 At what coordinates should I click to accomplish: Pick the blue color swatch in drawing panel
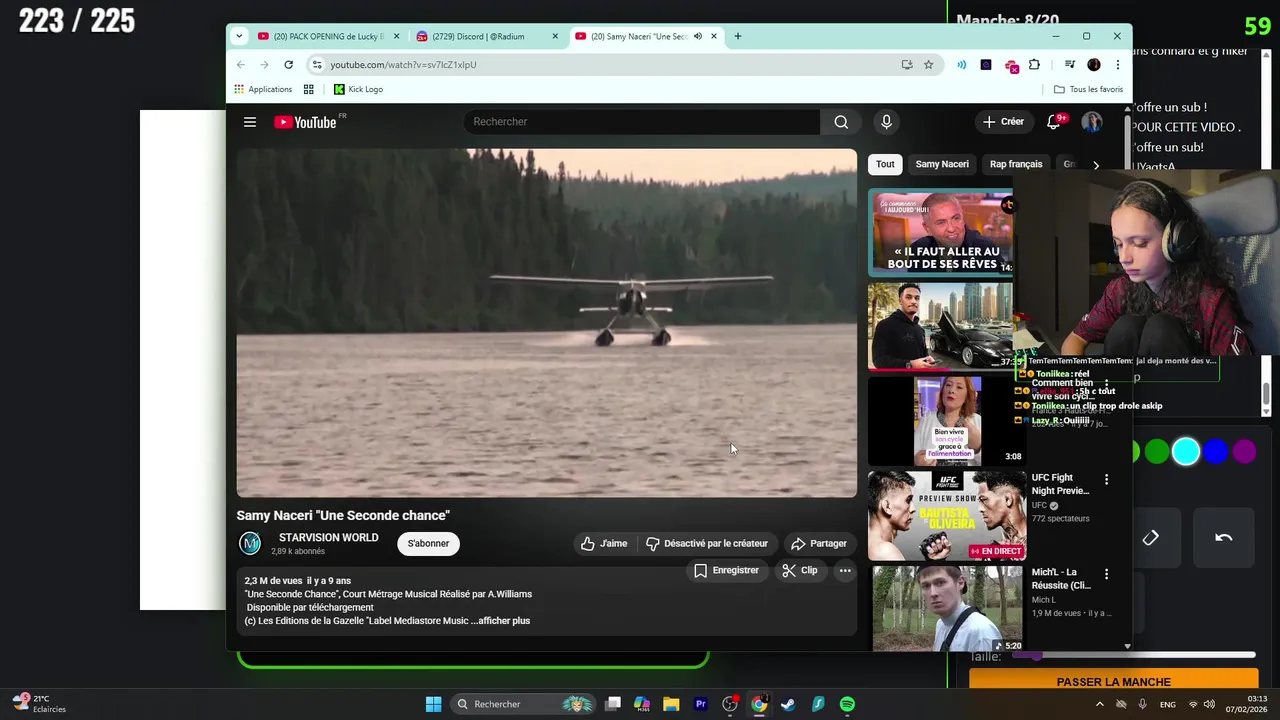point(1215,452)
